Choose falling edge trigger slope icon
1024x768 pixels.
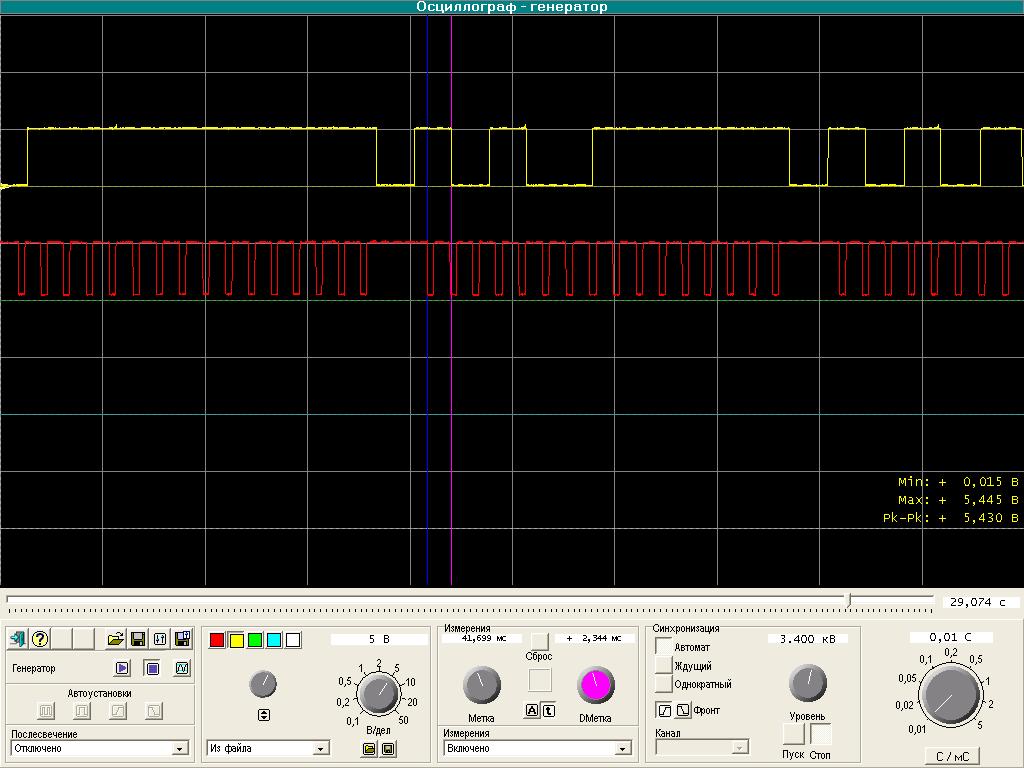coord(683,710)
